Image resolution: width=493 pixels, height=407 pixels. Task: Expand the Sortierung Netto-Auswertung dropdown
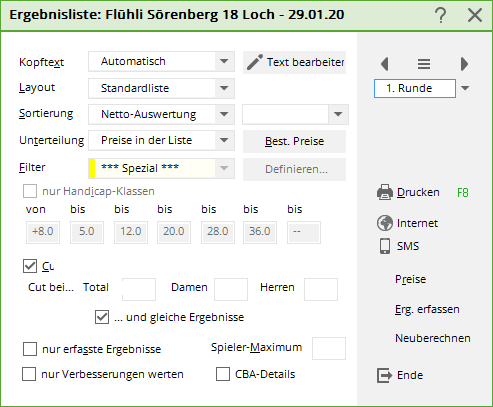224,114
